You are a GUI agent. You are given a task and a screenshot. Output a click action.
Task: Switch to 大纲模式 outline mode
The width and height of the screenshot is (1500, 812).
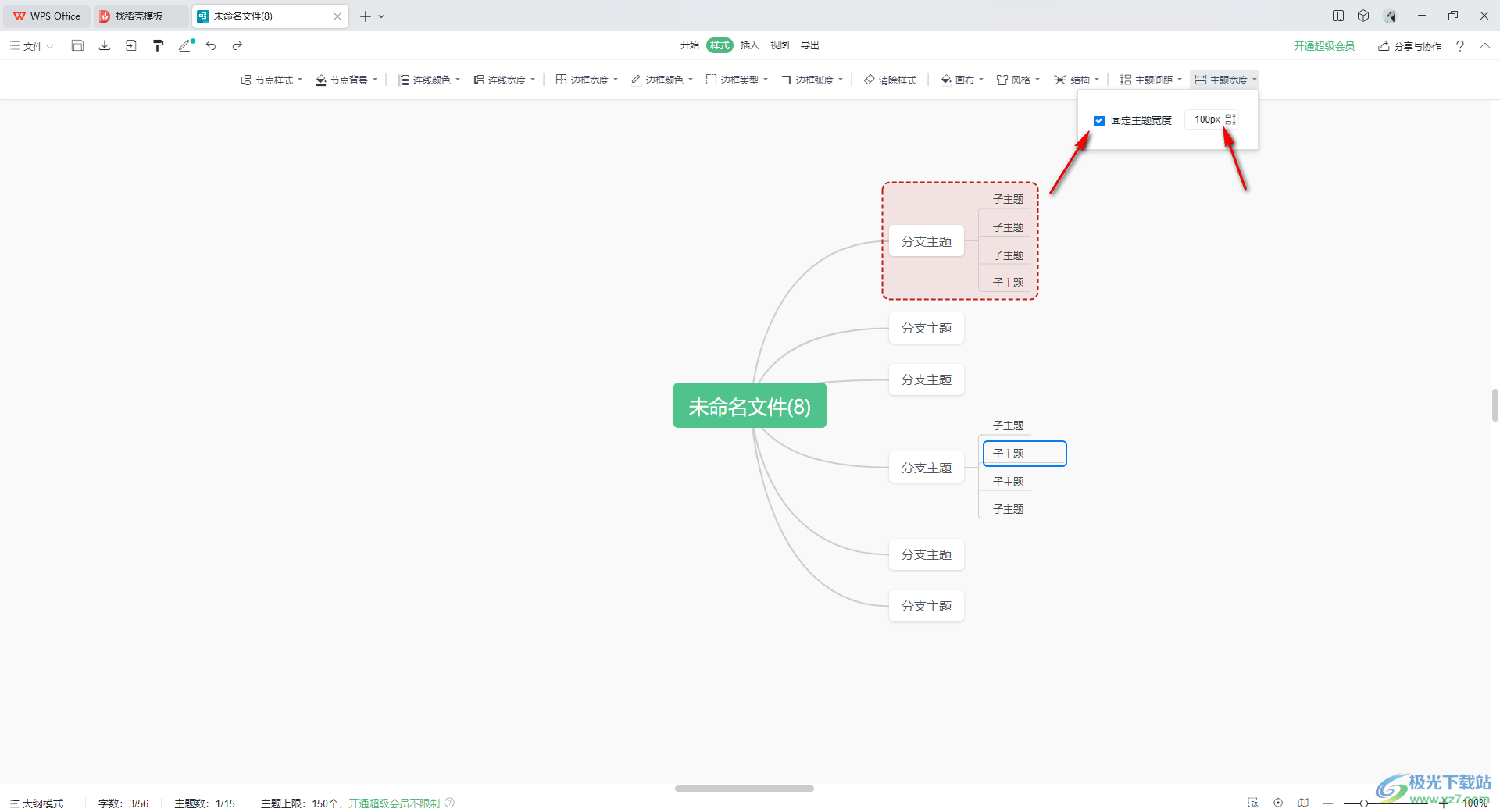(37, 803)
